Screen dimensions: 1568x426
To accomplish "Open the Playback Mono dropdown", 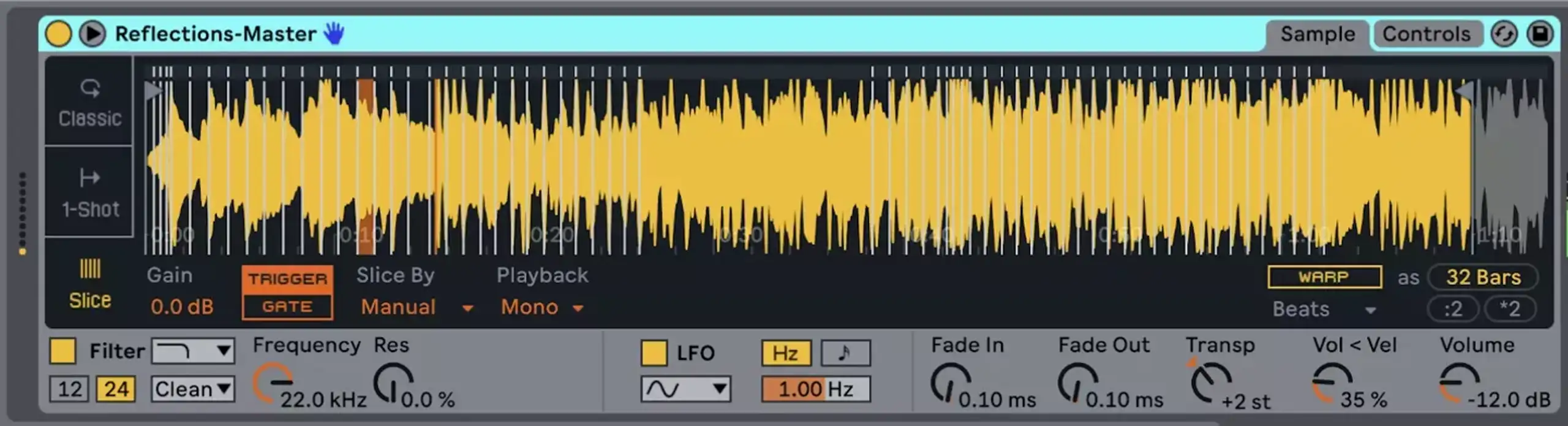I will pyautogui.click(x=541, y=307).
